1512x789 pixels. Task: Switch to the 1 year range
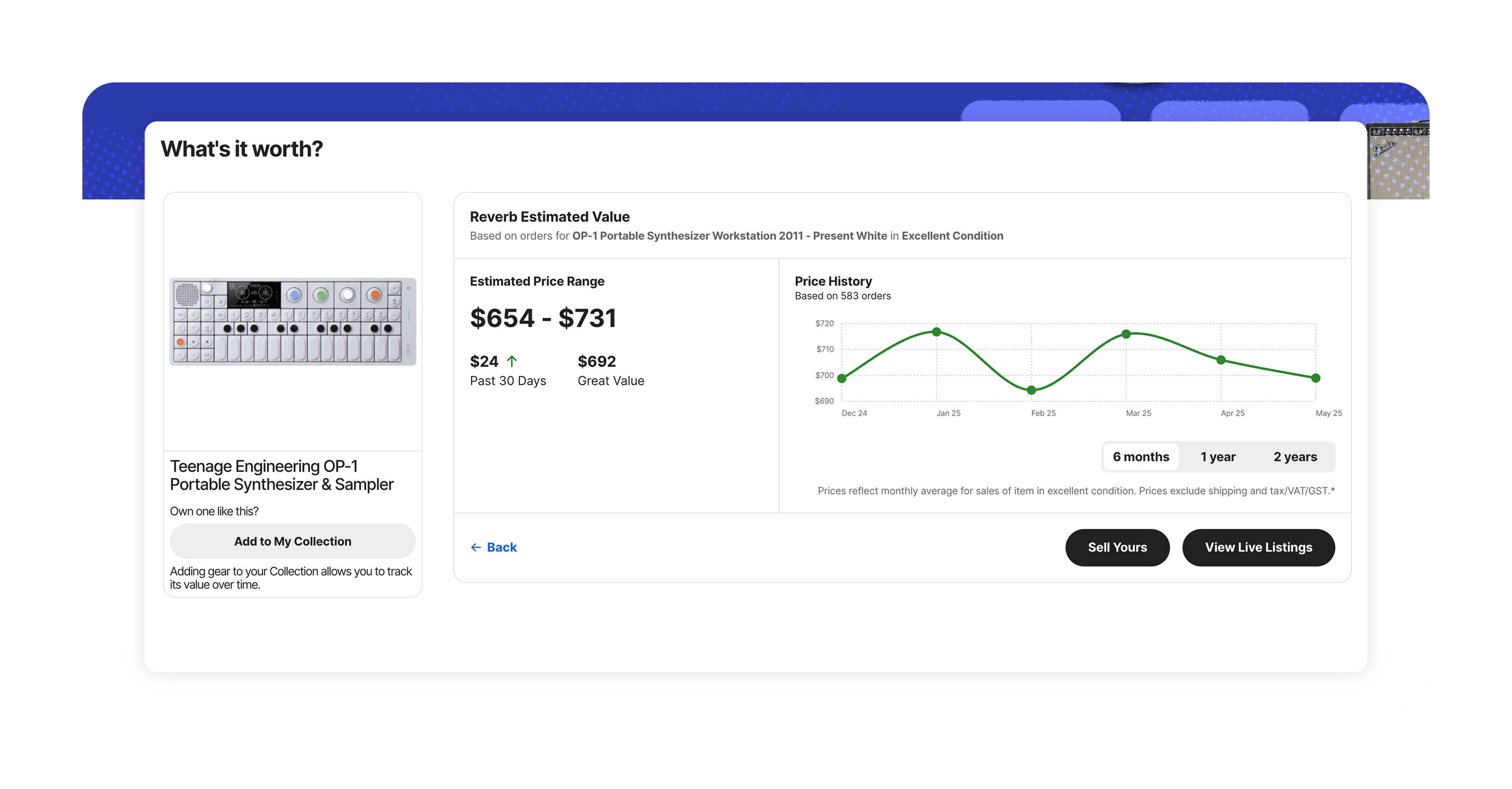point(1217,457)
